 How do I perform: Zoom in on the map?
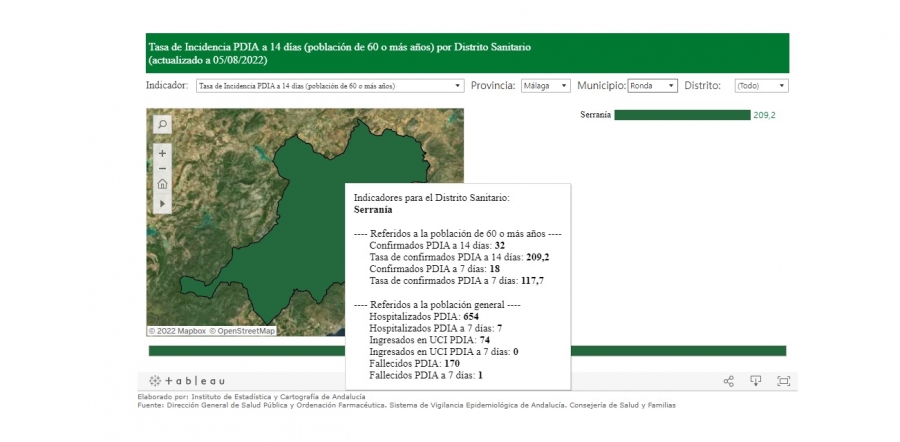pyautogui.click(x=162, y=153)
